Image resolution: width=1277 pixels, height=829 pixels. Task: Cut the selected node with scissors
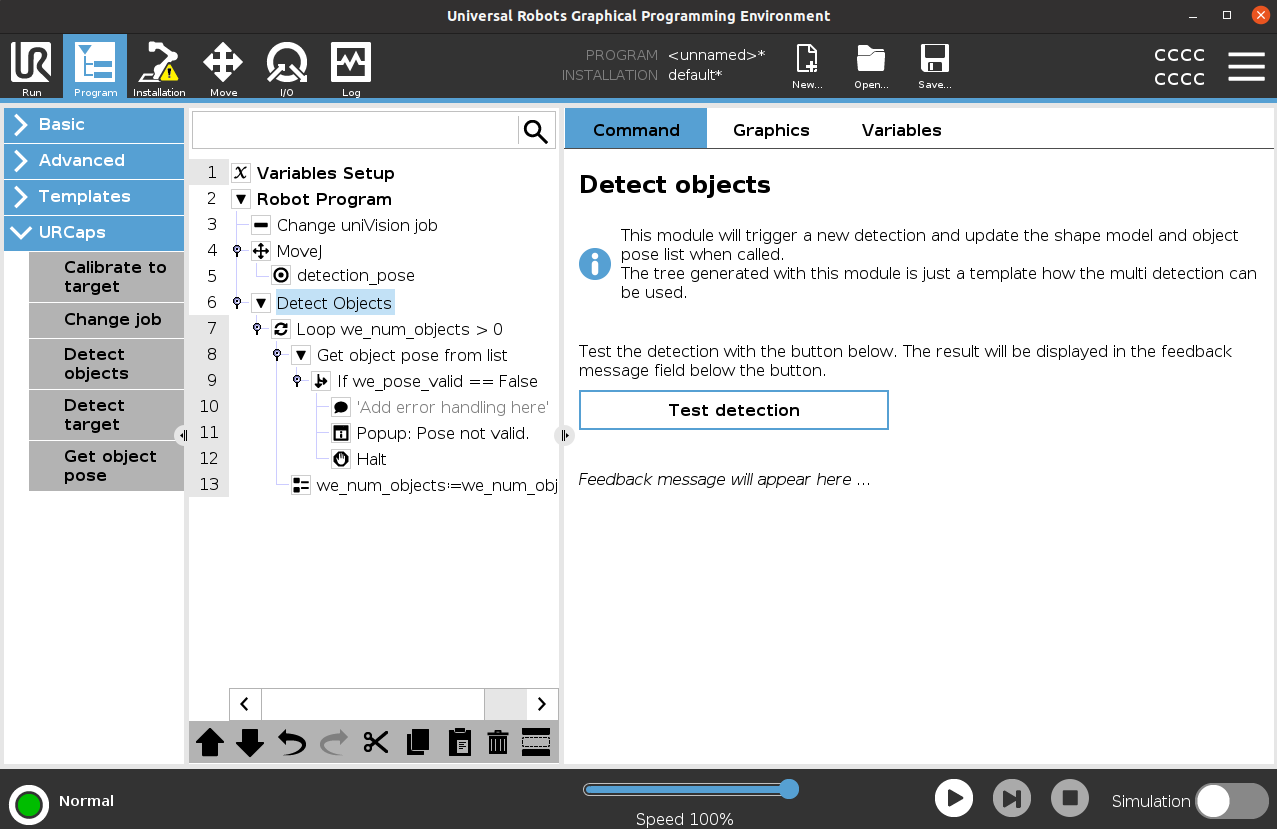(376, 742)
